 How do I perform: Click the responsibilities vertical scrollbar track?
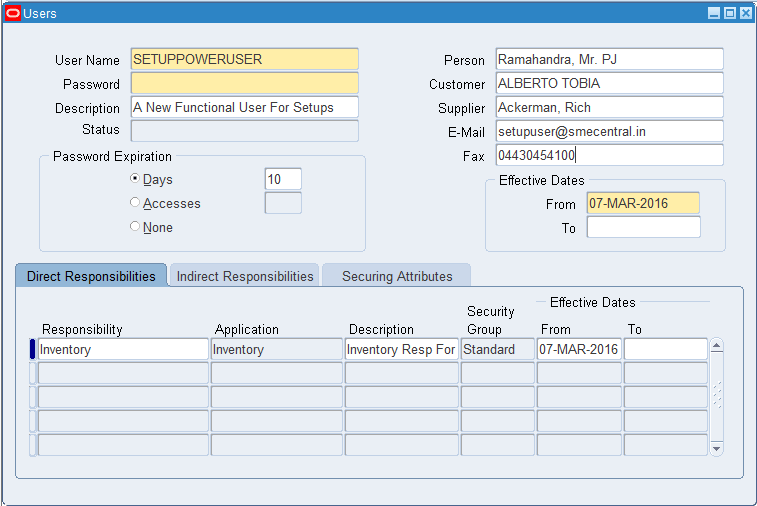[716, 397]
